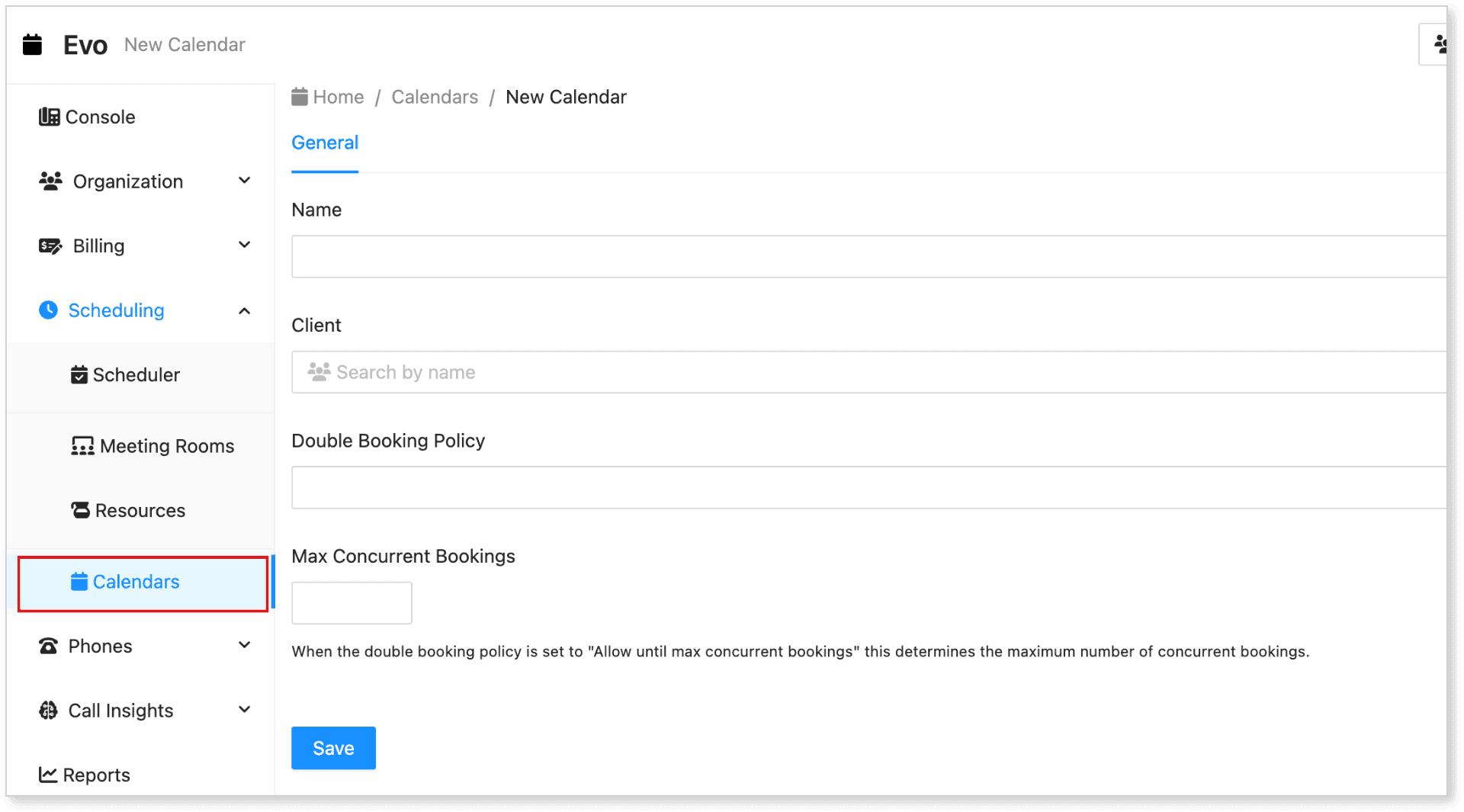Viewport: 1464px width, 812px height.
Task: Click the Billing icon in sidebar
Action: [50, 246]
